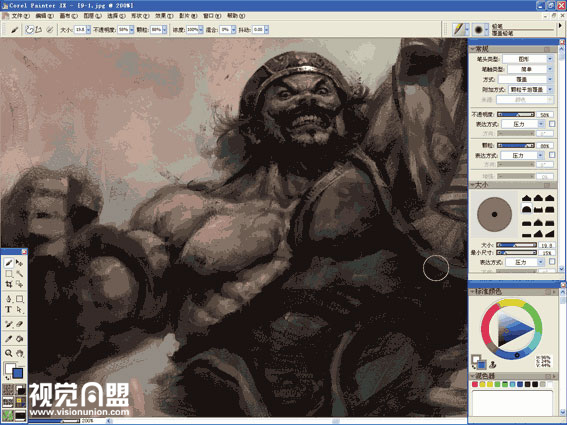Open 大小 size dropdown in property bar
The width and height of the screenshot is (567, 425).
[x=88, y=30]
